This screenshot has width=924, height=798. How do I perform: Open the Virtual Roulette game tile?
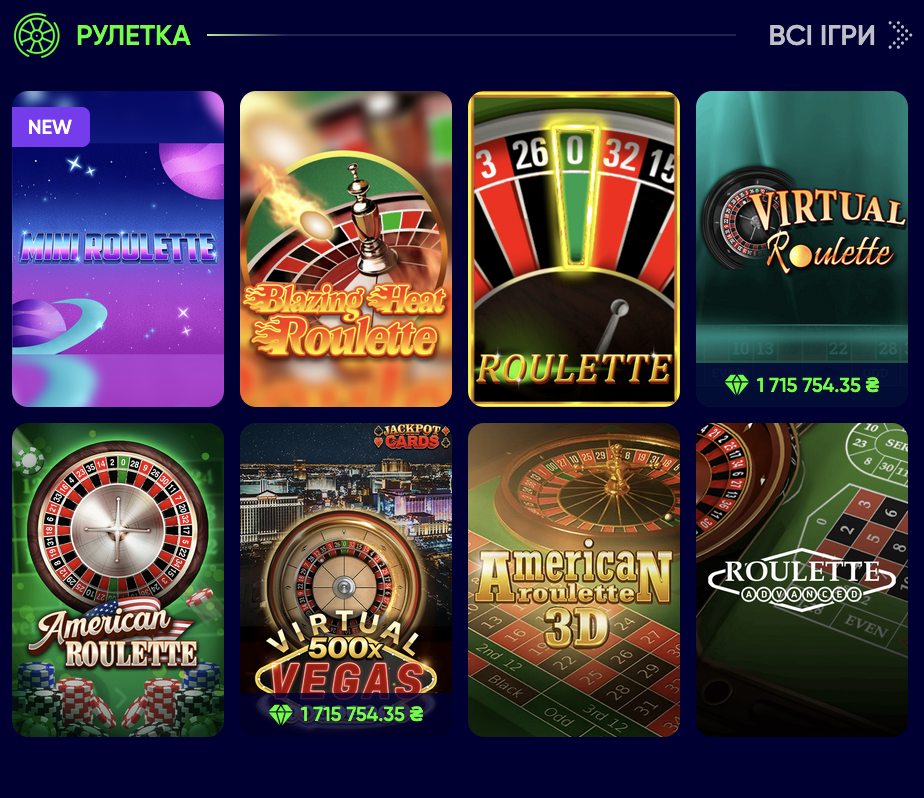tap(802, 249)
